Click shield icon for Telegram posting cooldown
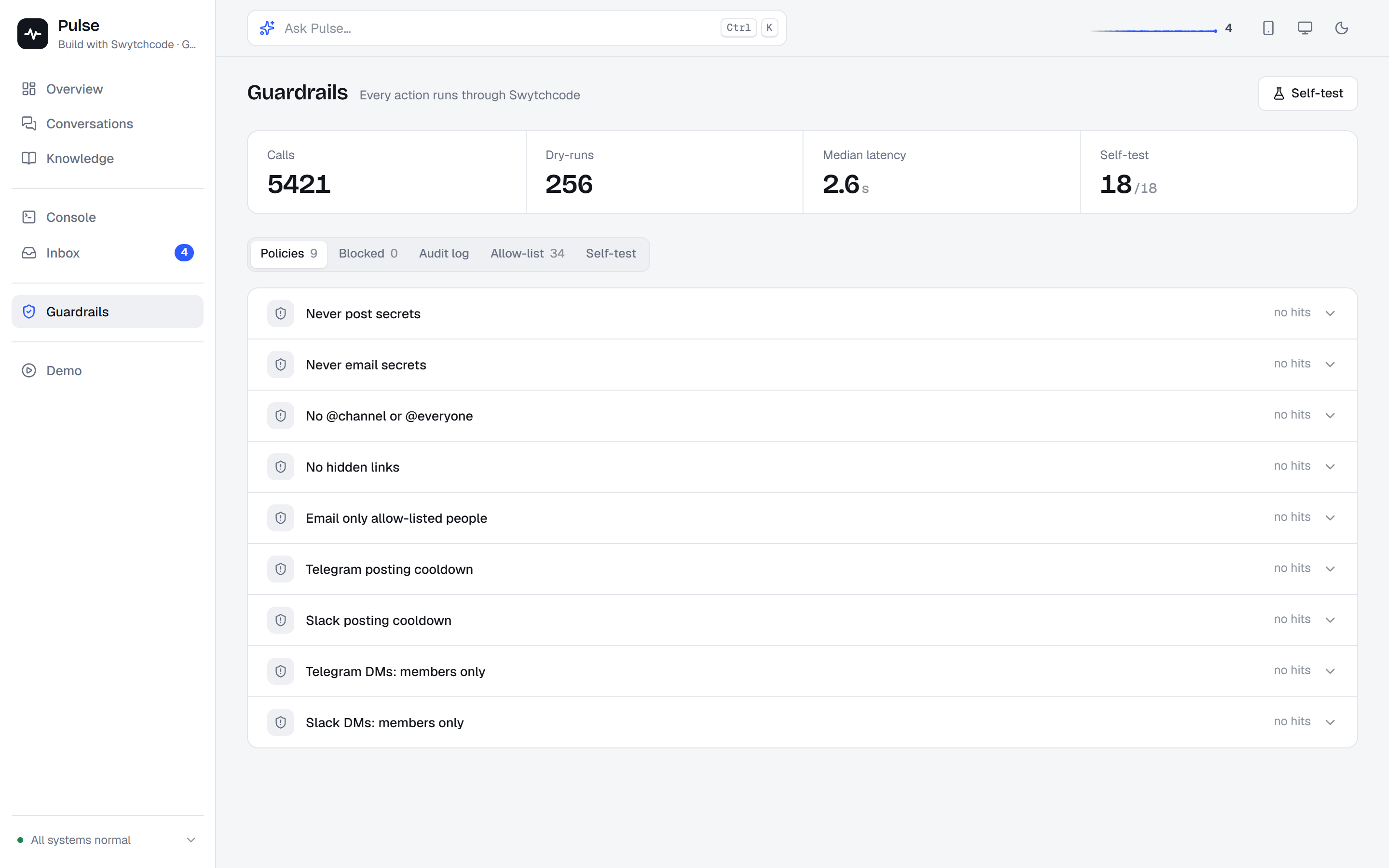This screenshot has width=1389, height=868. (281, 569)
